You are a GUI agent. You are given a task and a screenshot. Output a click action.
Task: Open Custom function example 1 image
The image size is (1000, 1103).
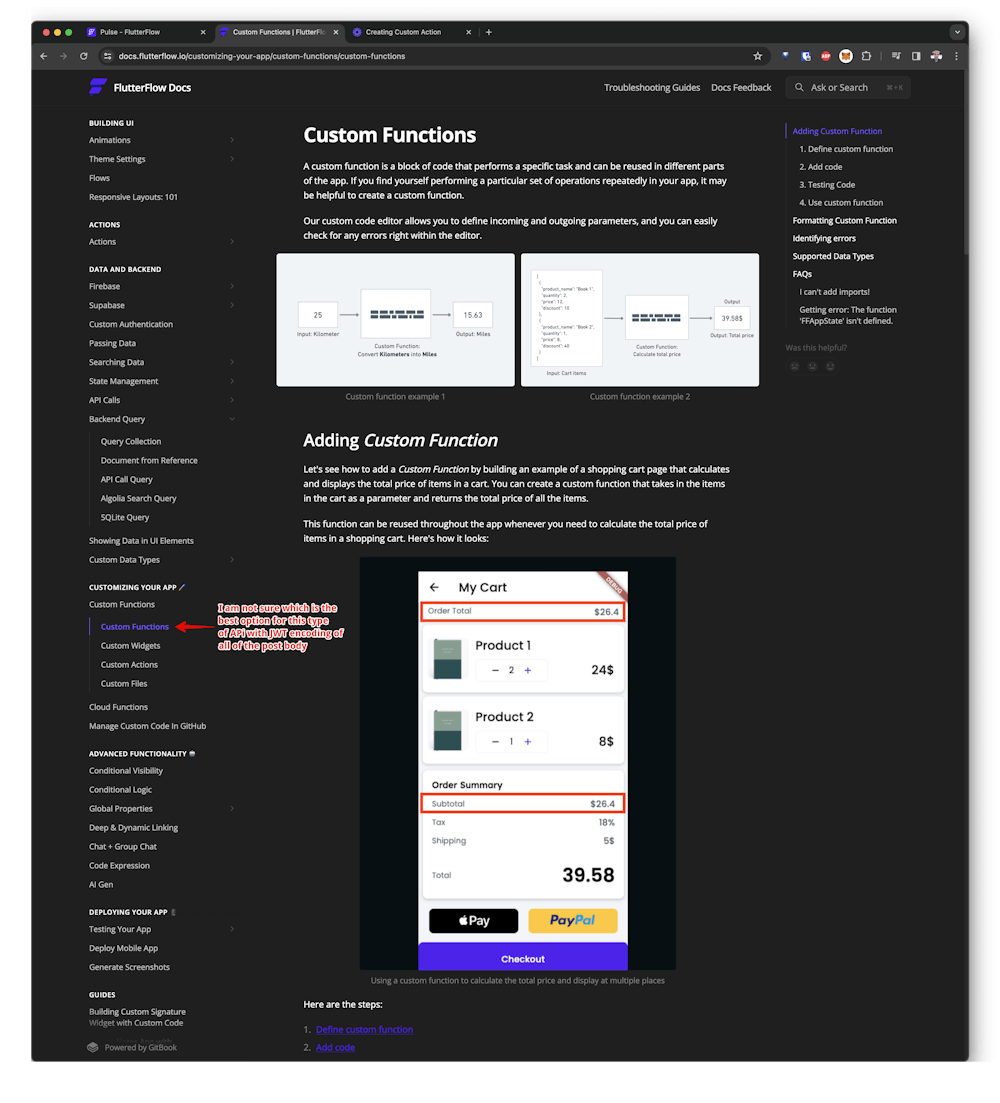tap(395, 319)
